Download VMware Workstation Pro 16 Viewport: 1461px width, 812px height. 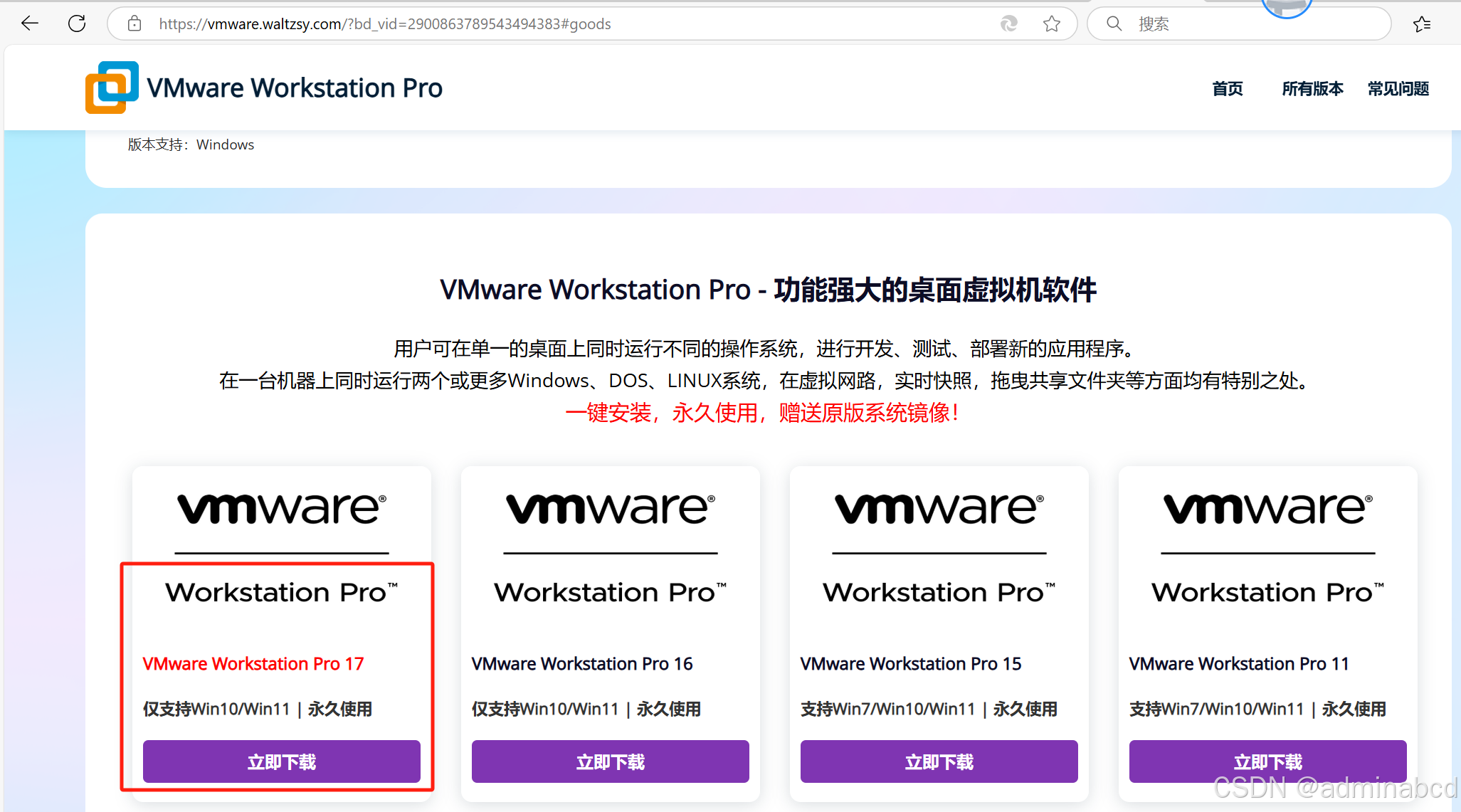click(610, 761)
